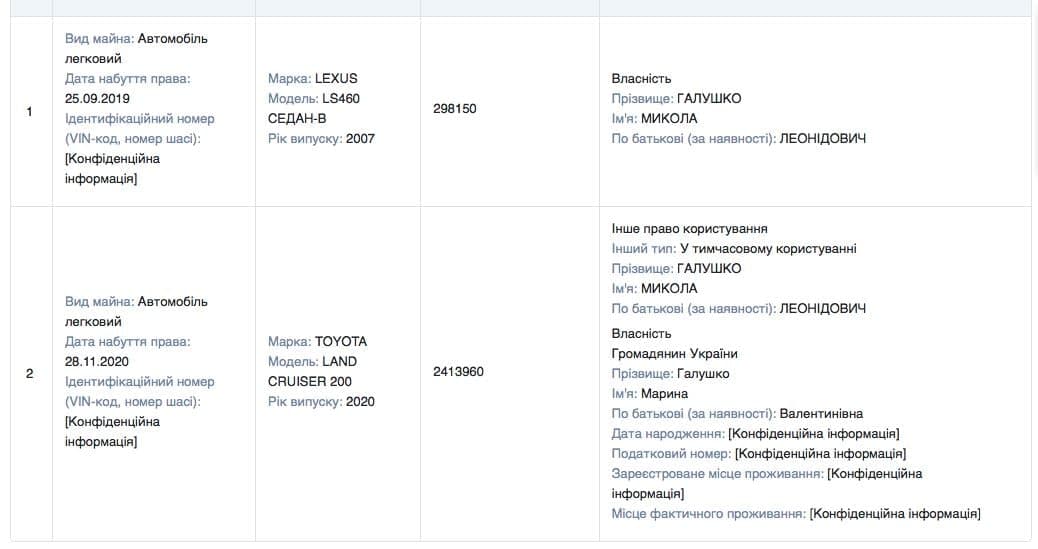1038x549 pixels.
Task: Select the acquisition date 28.11.2020
Action: 97,361
